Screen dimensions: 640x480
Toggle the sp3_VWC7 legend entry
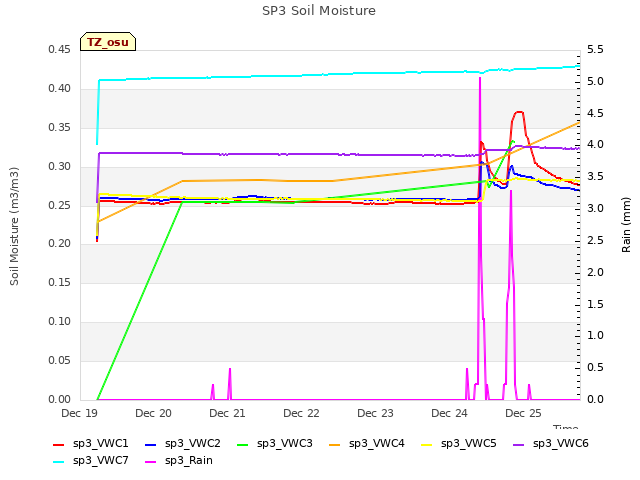coord(91,461)
